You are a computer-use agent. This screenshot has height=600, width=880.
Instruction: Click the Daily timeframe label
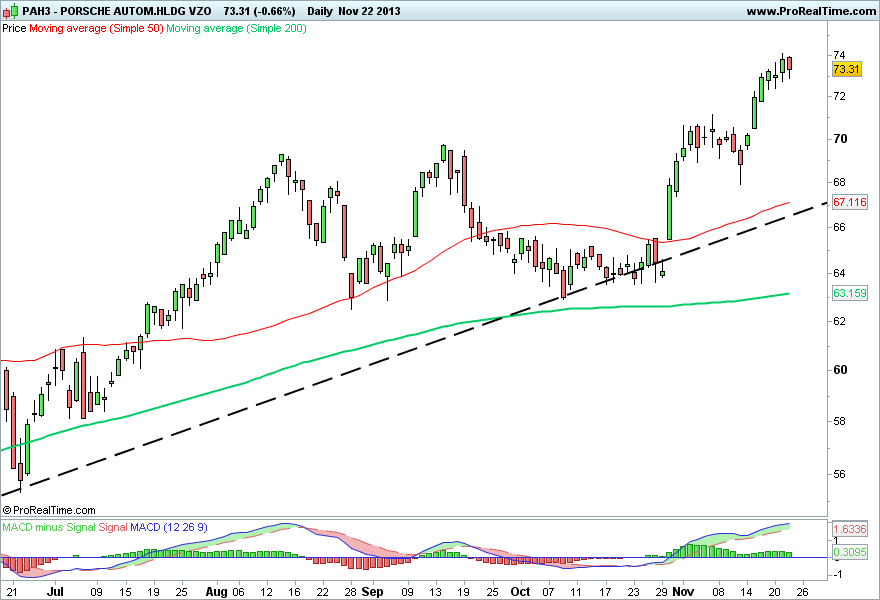[x=320, y=11]
